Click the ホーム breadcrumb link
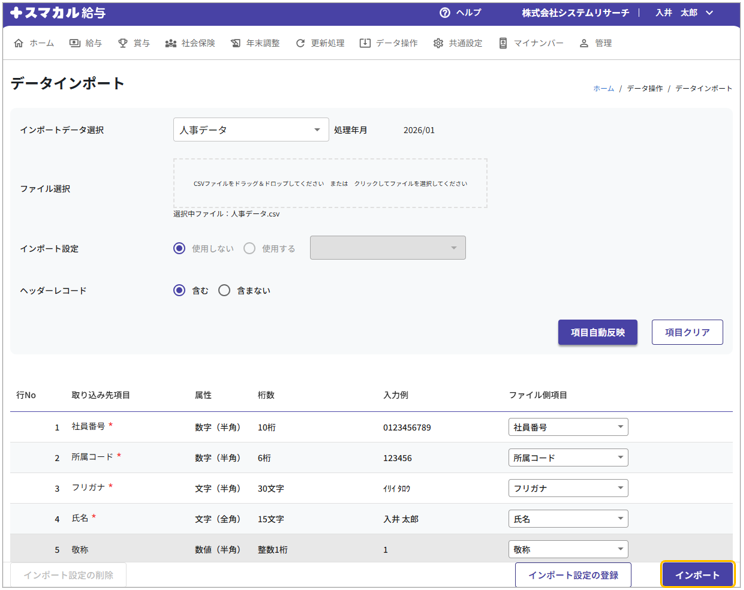 pos(603,89)
